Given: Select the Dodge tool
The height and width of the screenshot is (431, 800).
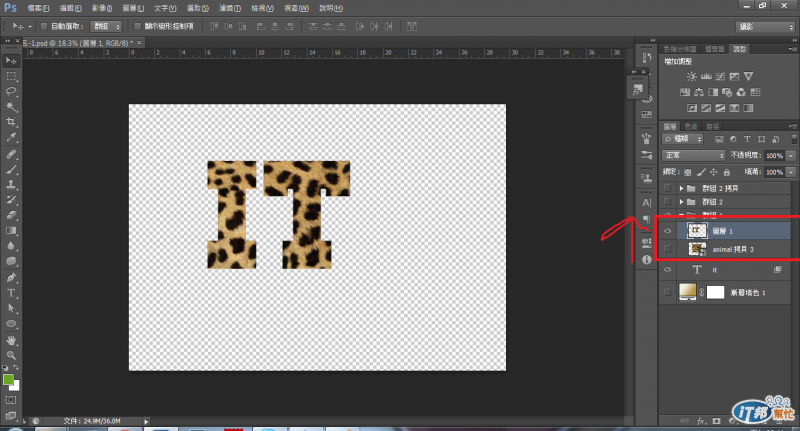Looking at the screenshot, I should click(11, 261).
